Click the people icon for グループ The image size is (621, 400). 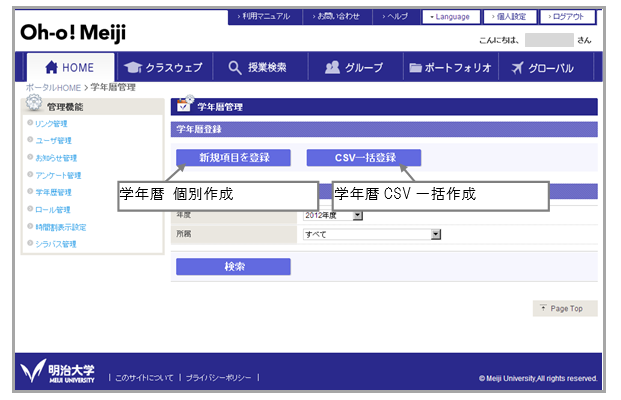tap(332, 67)
